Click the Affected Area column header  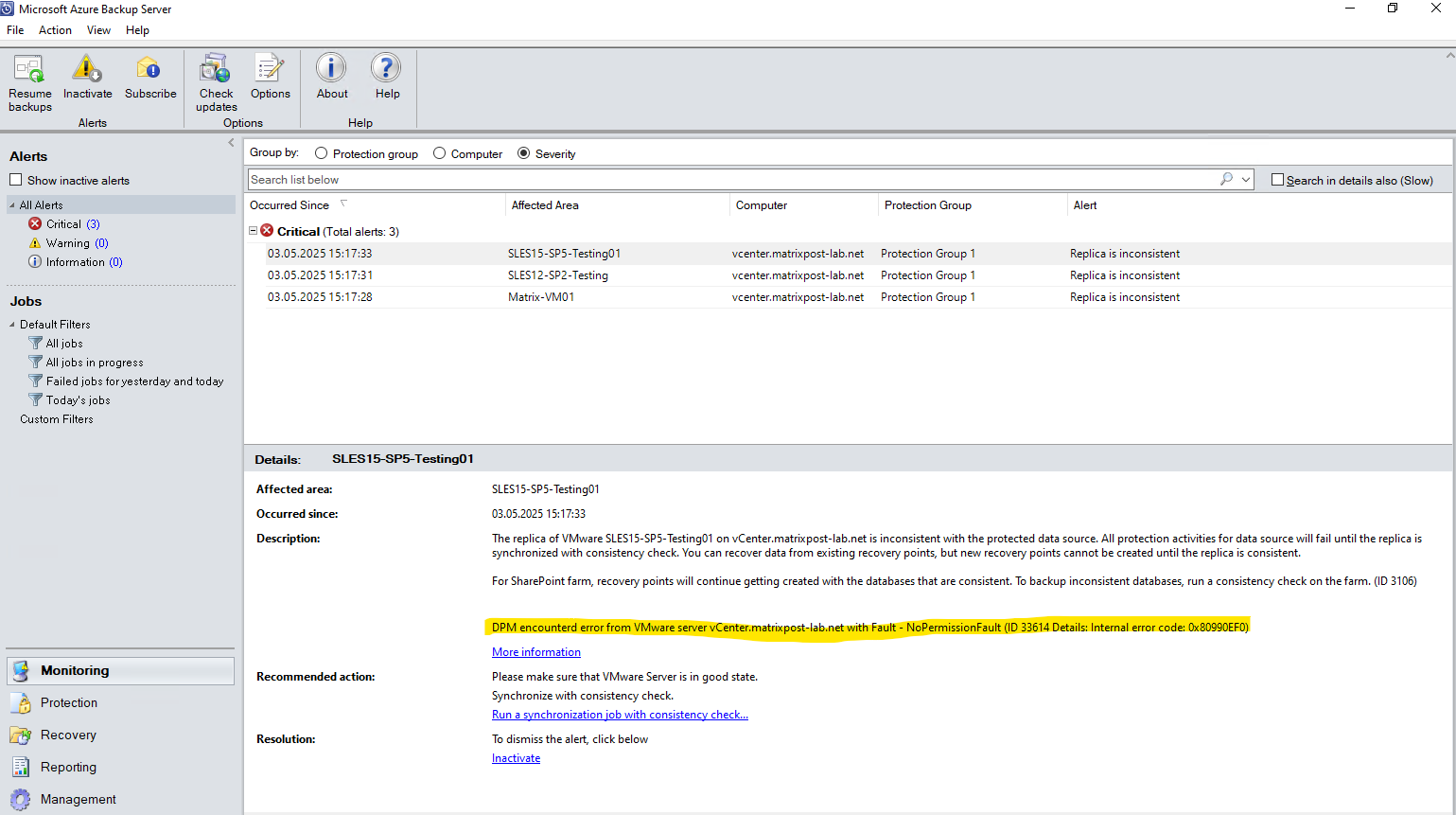[618, 205]
